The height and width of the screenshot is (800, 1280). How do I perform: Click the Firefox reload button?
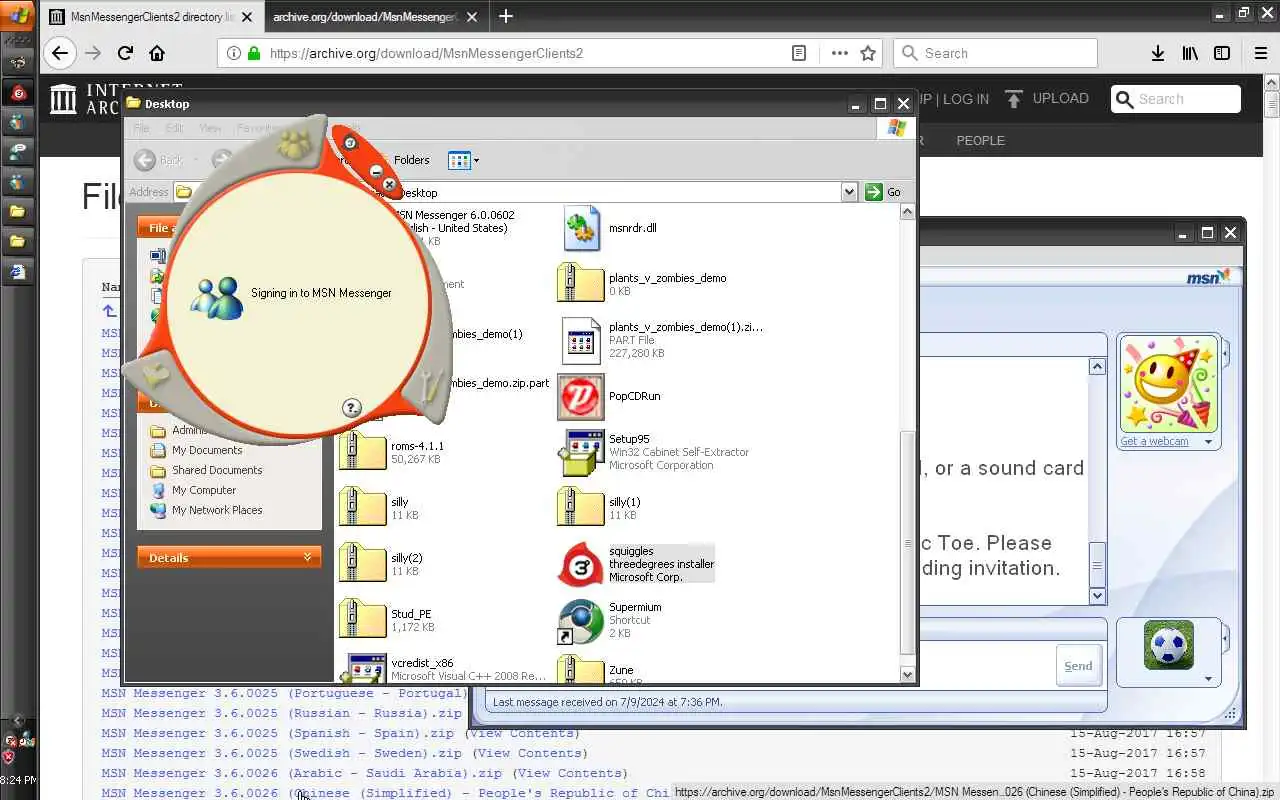click(125, 53)
